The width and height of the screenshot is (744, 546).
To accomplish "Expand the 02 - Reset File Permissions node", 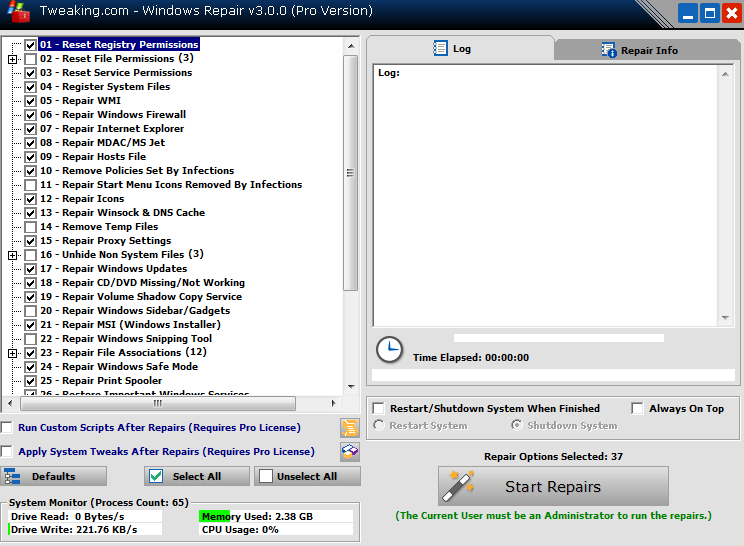I will point(13,59).
